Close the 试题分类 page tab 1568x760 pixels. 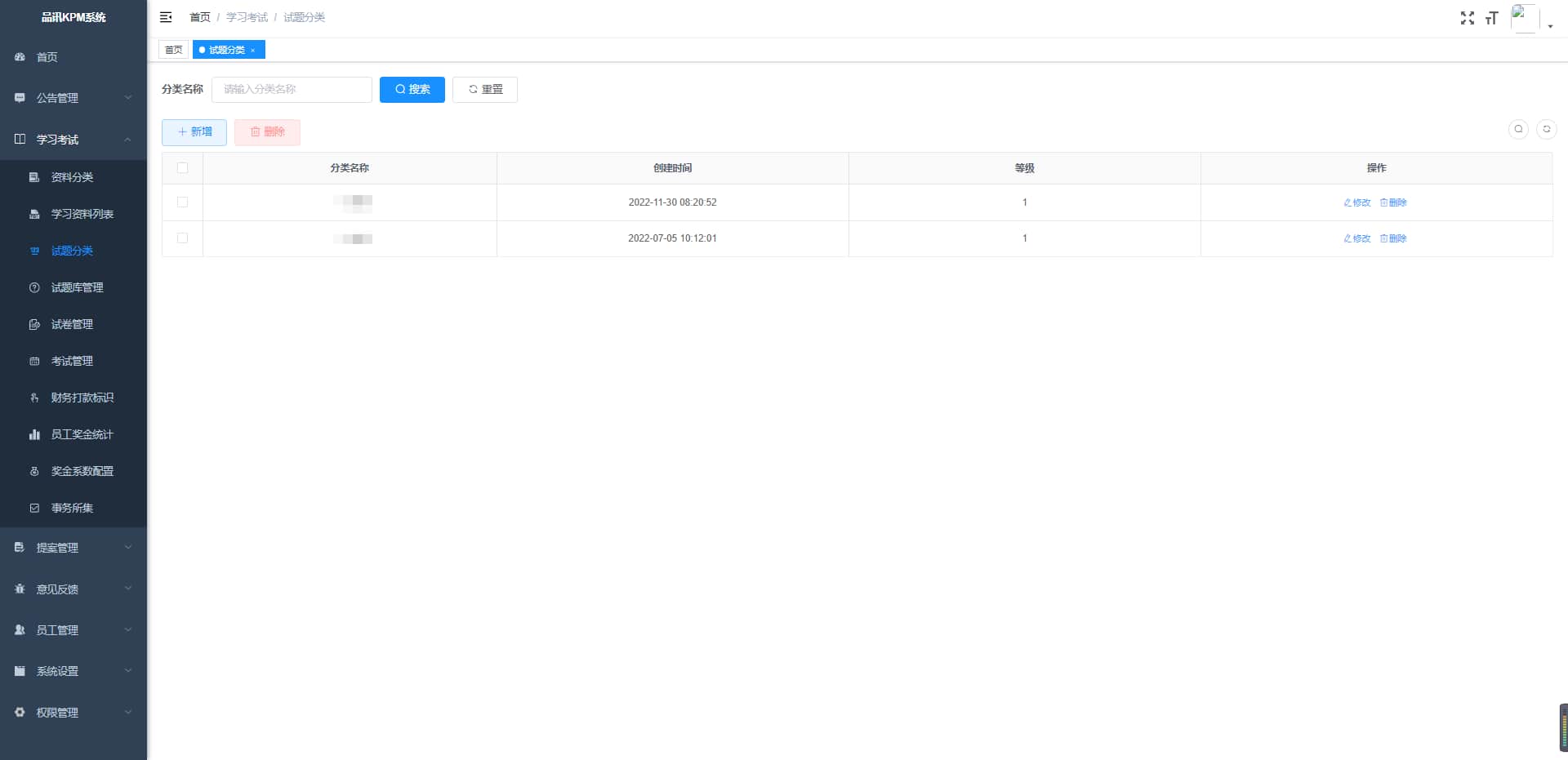point(253,51)
